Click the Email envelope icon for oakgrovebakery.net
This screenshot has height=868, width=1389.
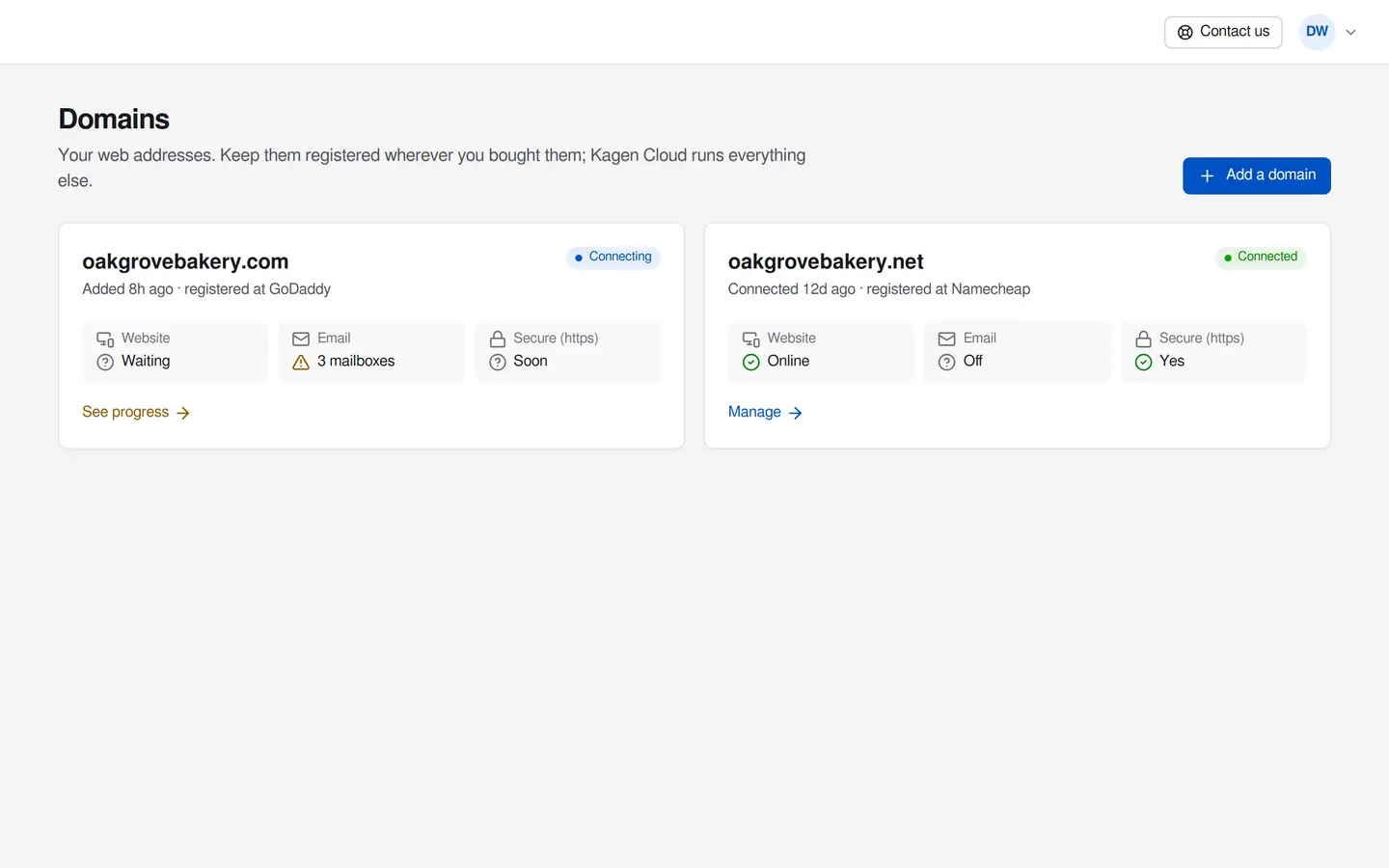click(x=947, y=339)
